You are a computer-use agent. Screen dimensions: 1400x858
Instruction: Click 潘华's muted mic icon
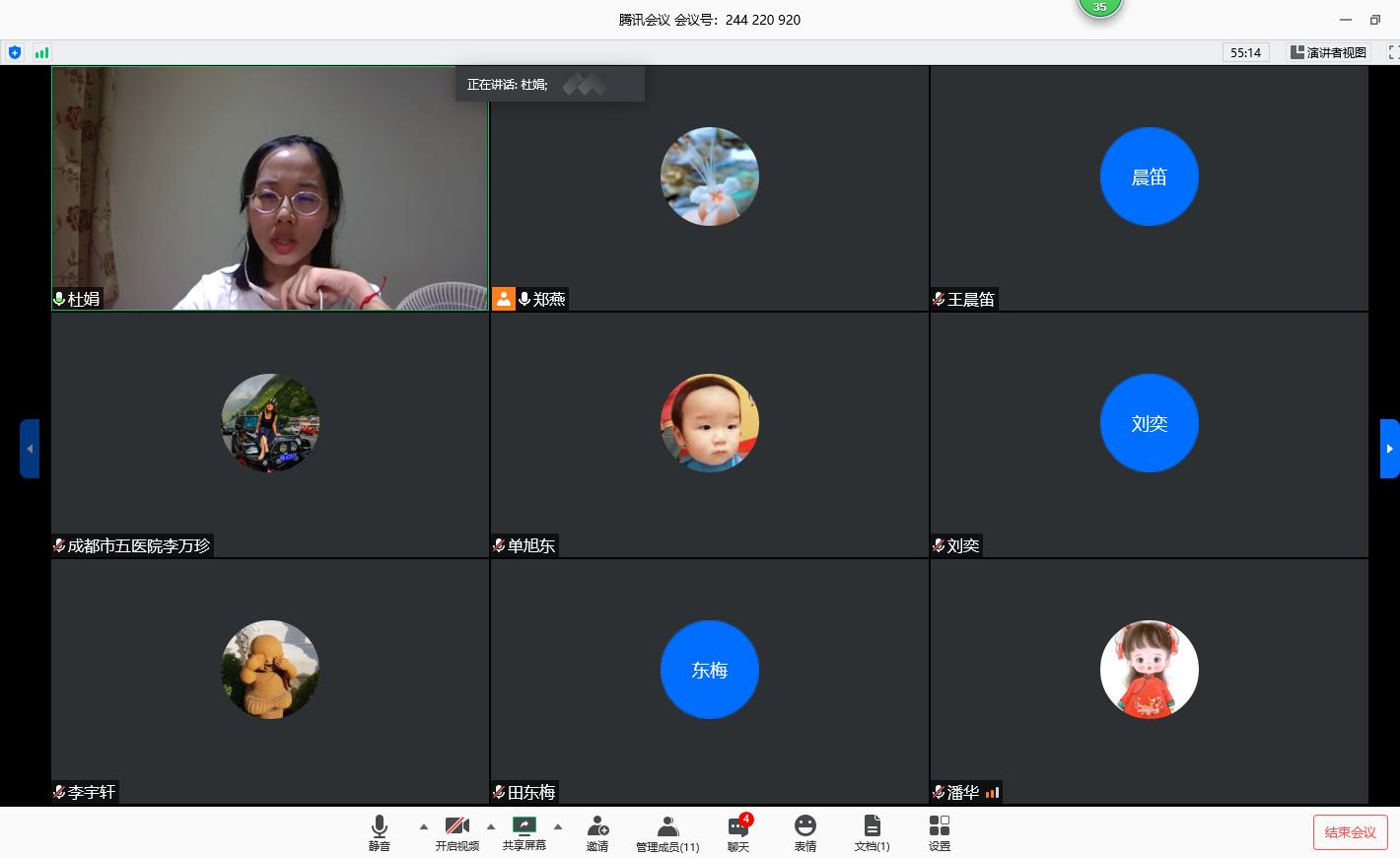(x=939, y=792)
